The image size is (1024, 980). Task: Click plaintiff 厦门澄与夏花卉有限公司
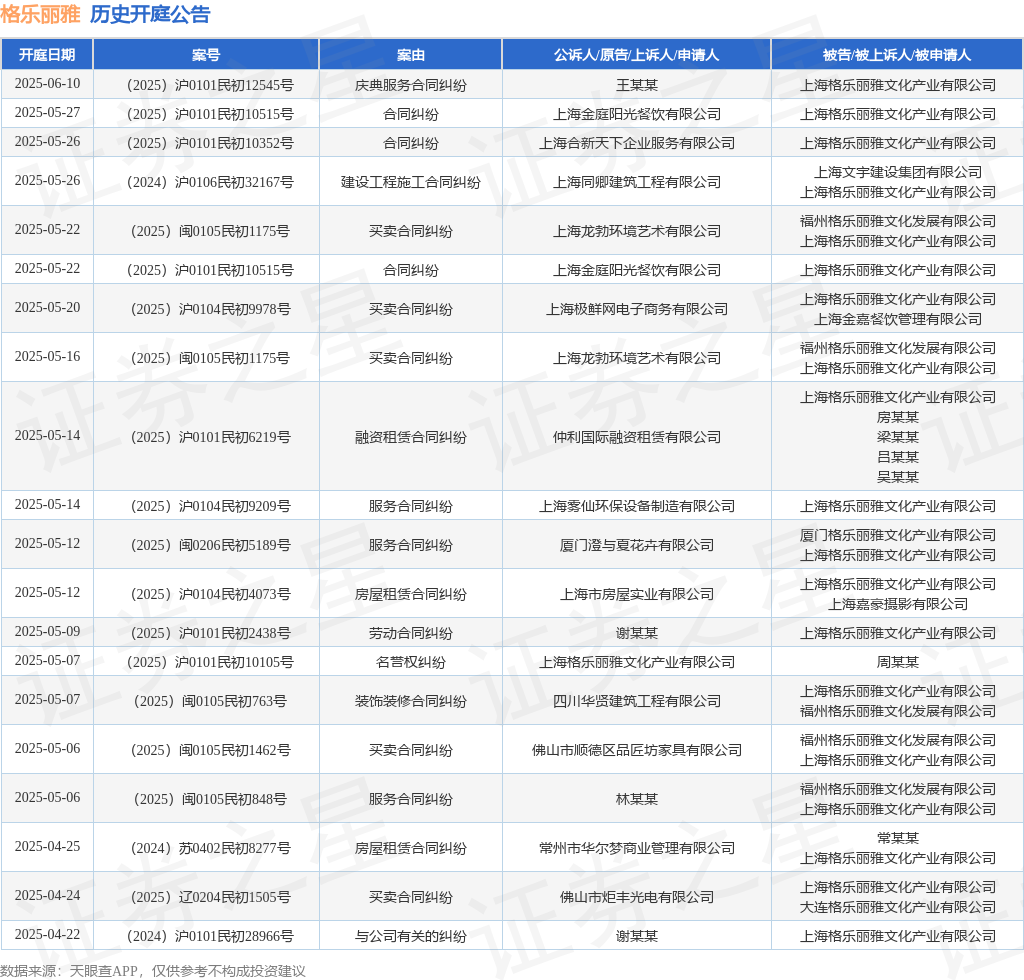[637, 546]
